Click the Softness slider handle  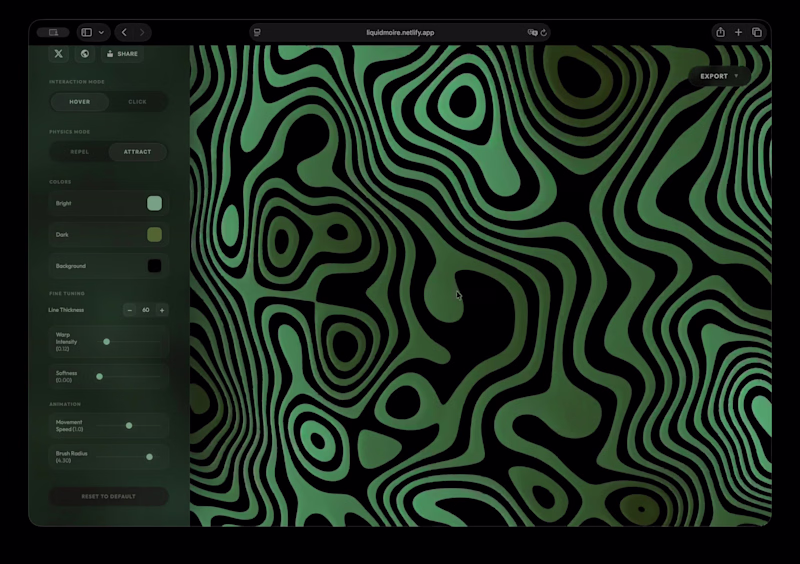(x=99, y=376)
